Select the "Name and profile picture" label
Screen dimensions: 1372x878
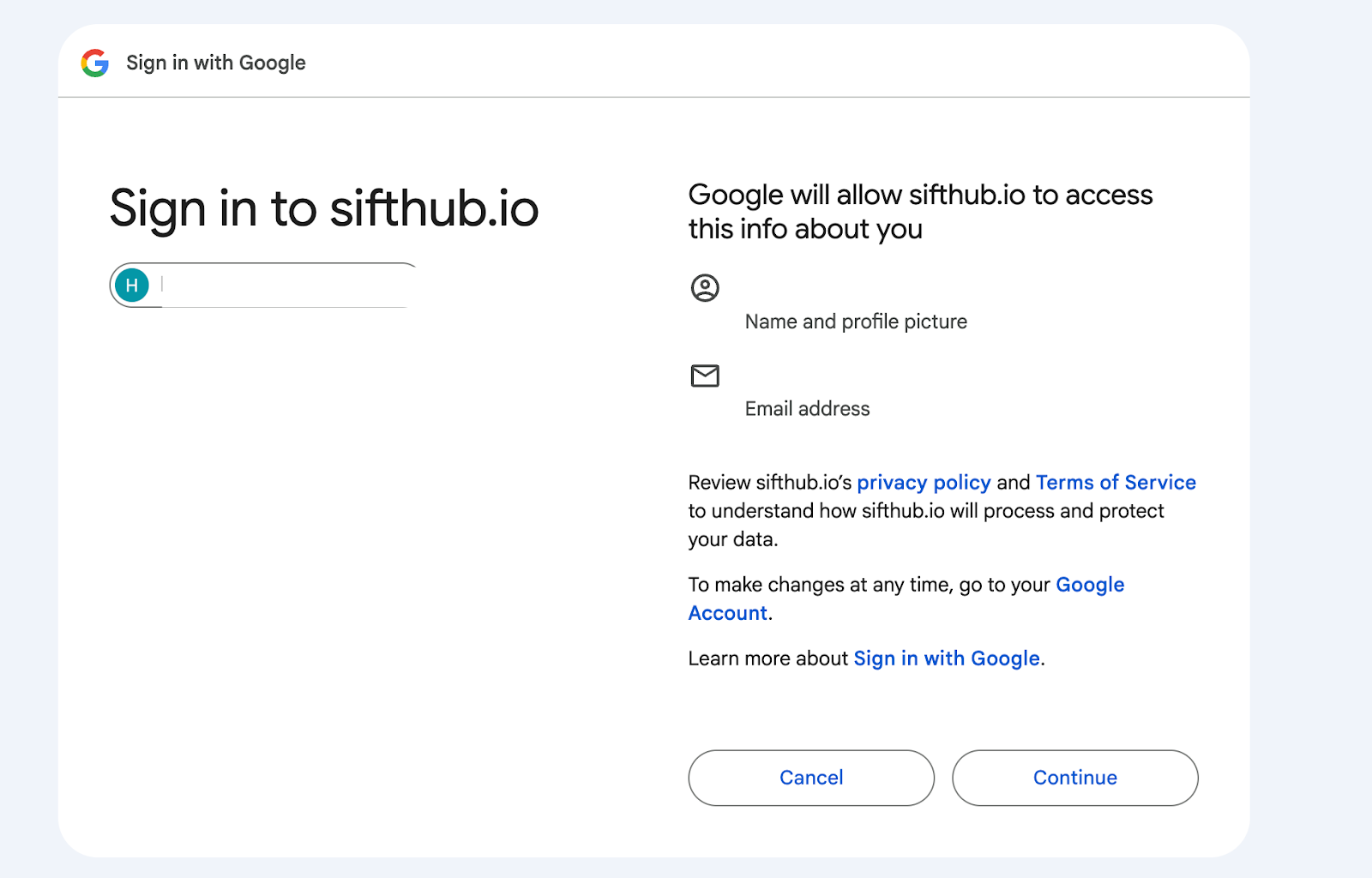pos(856,322)
